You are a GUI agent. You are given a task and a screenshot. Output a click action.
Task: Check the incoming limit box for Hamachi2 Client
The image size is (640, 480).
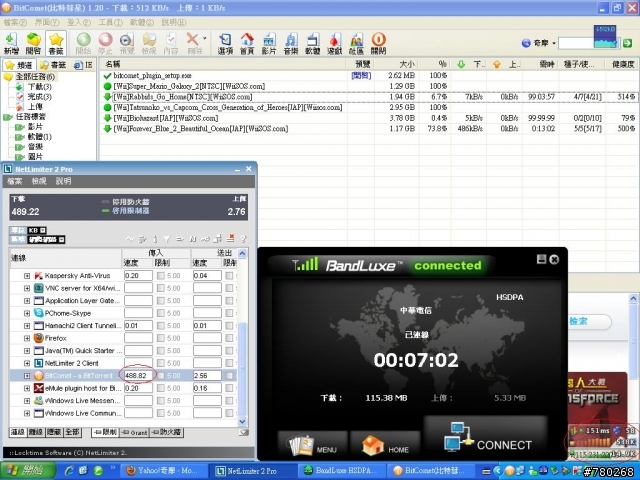pos(161,326)
